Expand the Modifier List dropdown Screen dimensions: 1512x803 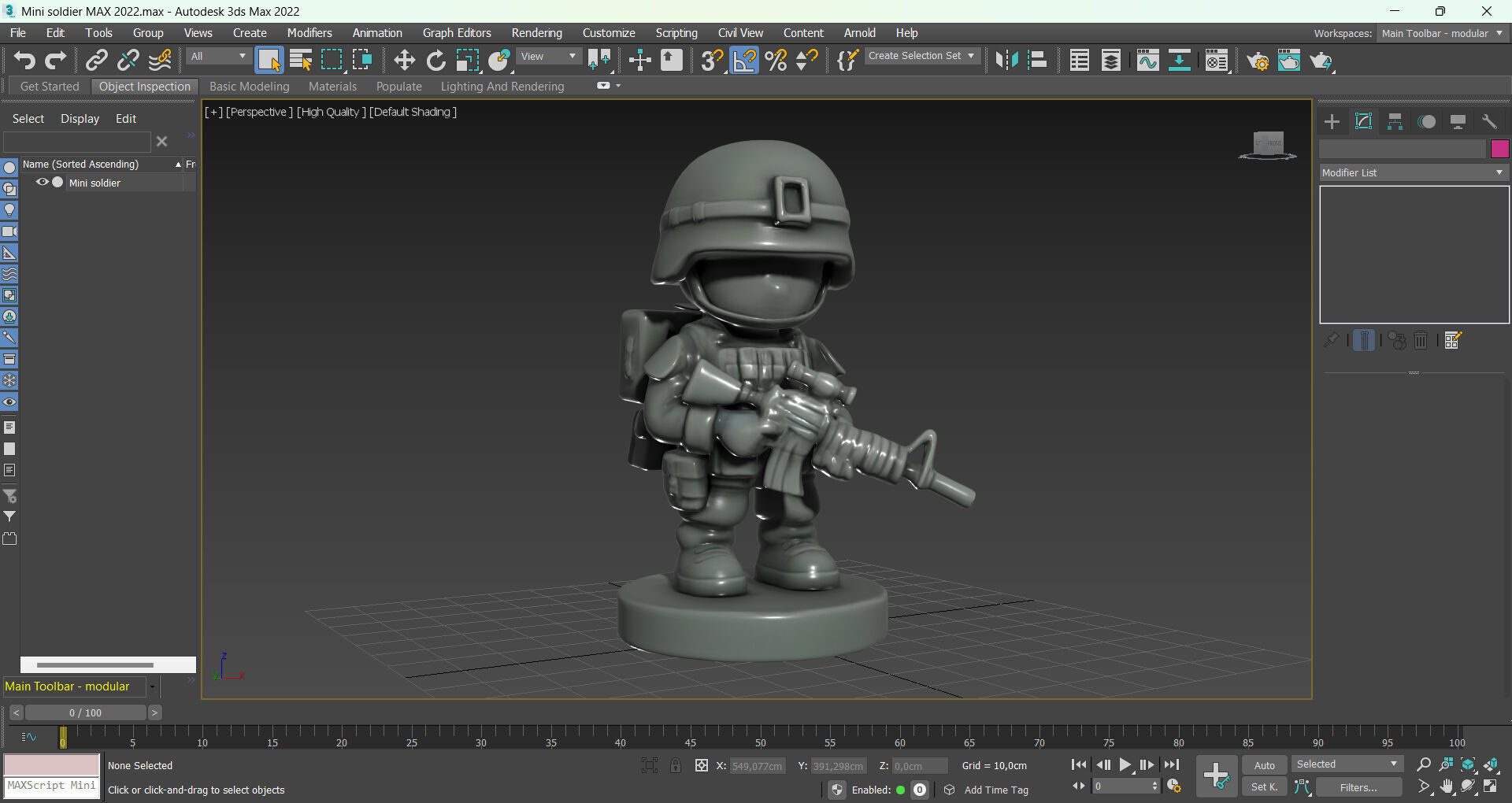[x=1414, y=172]
